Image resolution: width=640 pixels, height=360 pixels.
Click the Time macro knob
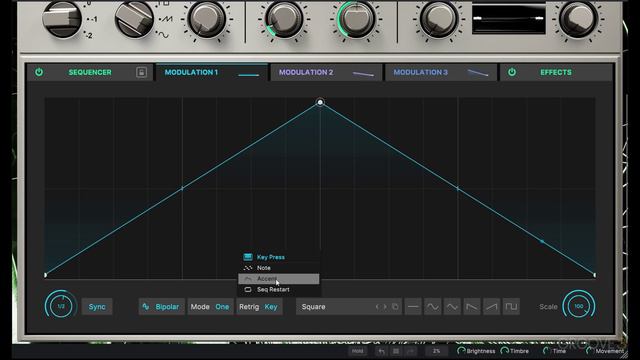point(546,351)
